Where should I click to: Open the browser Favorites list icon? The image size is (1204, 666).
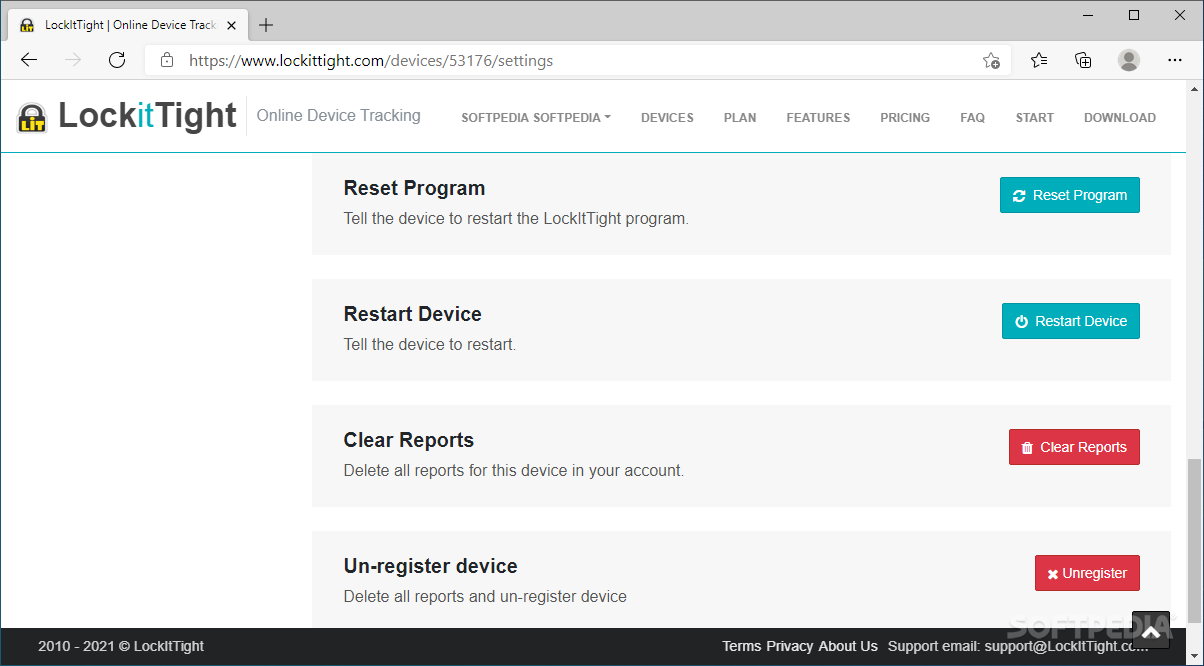coord(1039,60)
